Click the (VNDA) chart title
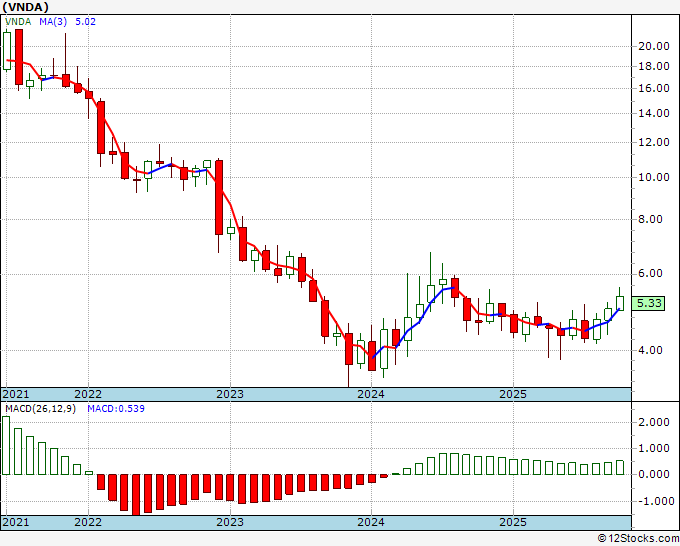Image resolution: width=680 pixels, height=546 pixels. click(x=25, y=9)
